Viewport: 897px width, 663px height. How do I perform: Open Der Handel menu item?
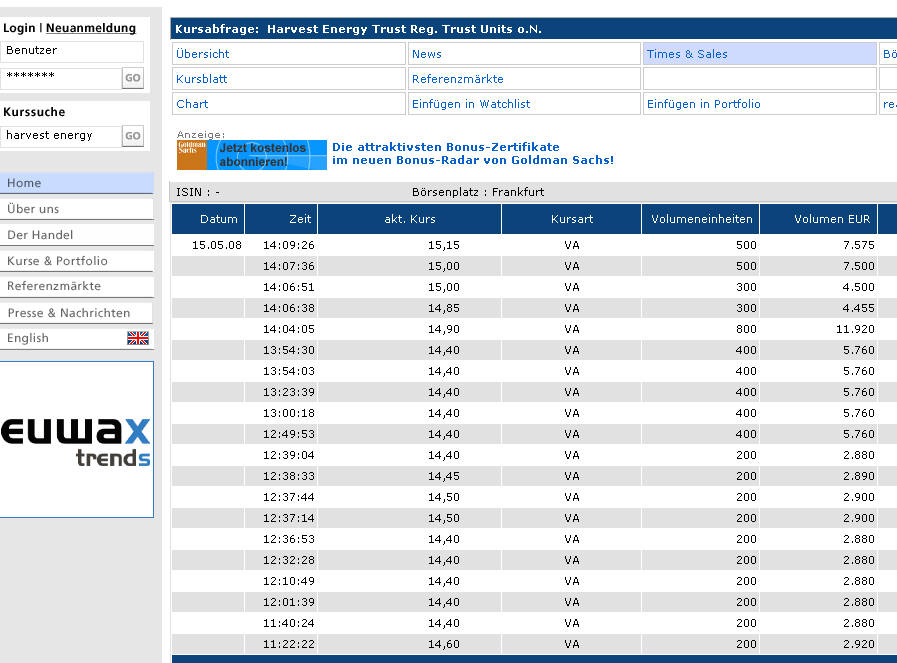[x=77, y=235]
